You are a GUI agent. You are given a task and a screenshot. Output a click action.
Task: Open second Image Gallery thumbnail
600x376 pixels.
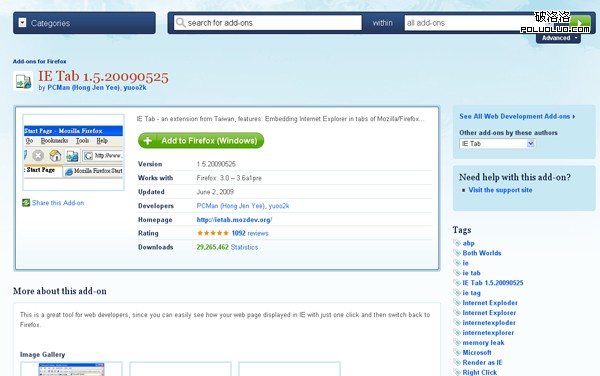(x=180, y=369)
